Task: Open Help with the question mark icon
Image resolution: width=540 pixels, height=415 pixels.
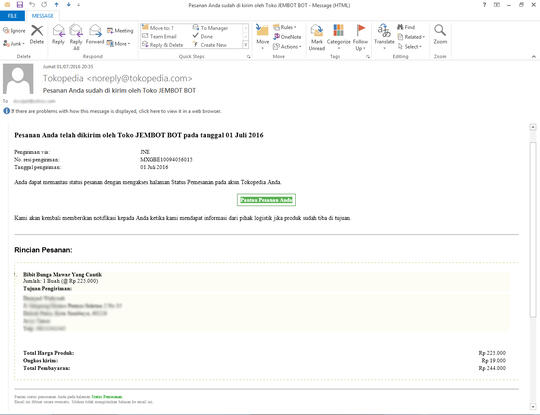Action: tap(484, 5)
